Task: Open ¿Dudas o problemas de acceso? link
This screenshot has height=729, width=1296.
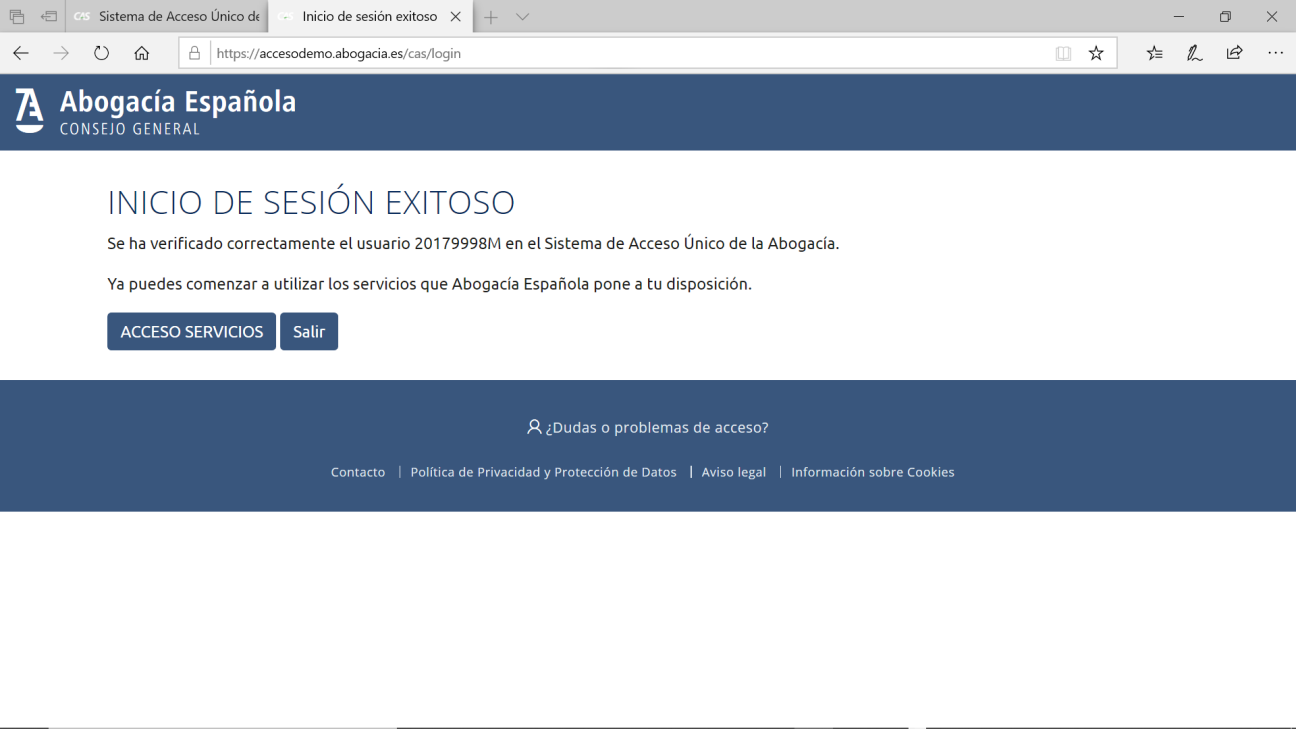Action: [657, 427]
